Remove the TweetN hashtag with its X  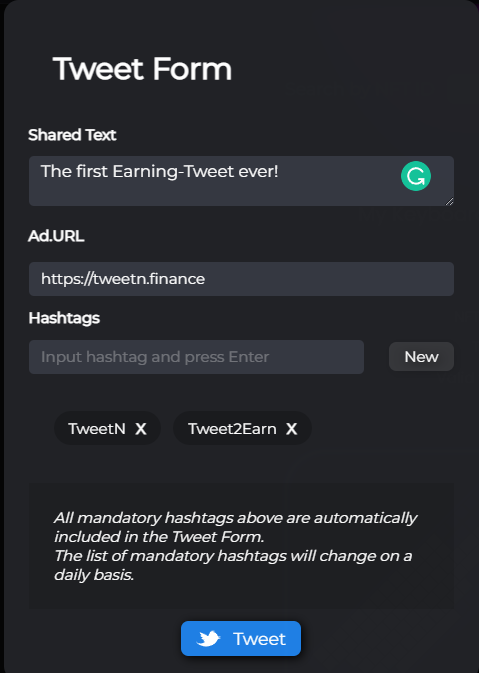141,429
